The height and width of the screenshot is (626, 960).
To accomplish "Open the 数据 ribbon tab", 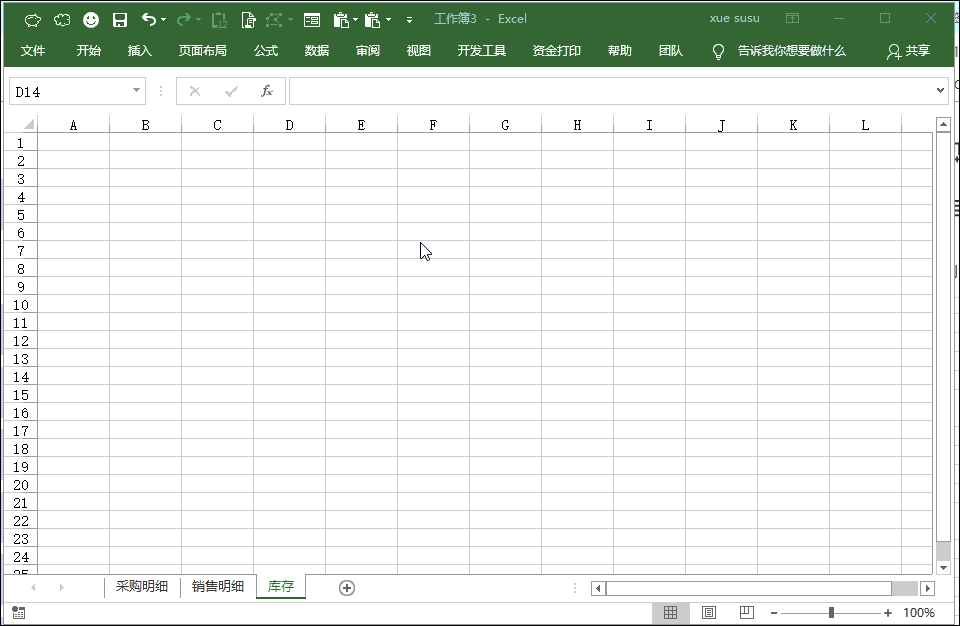I will tap(316, 51).
